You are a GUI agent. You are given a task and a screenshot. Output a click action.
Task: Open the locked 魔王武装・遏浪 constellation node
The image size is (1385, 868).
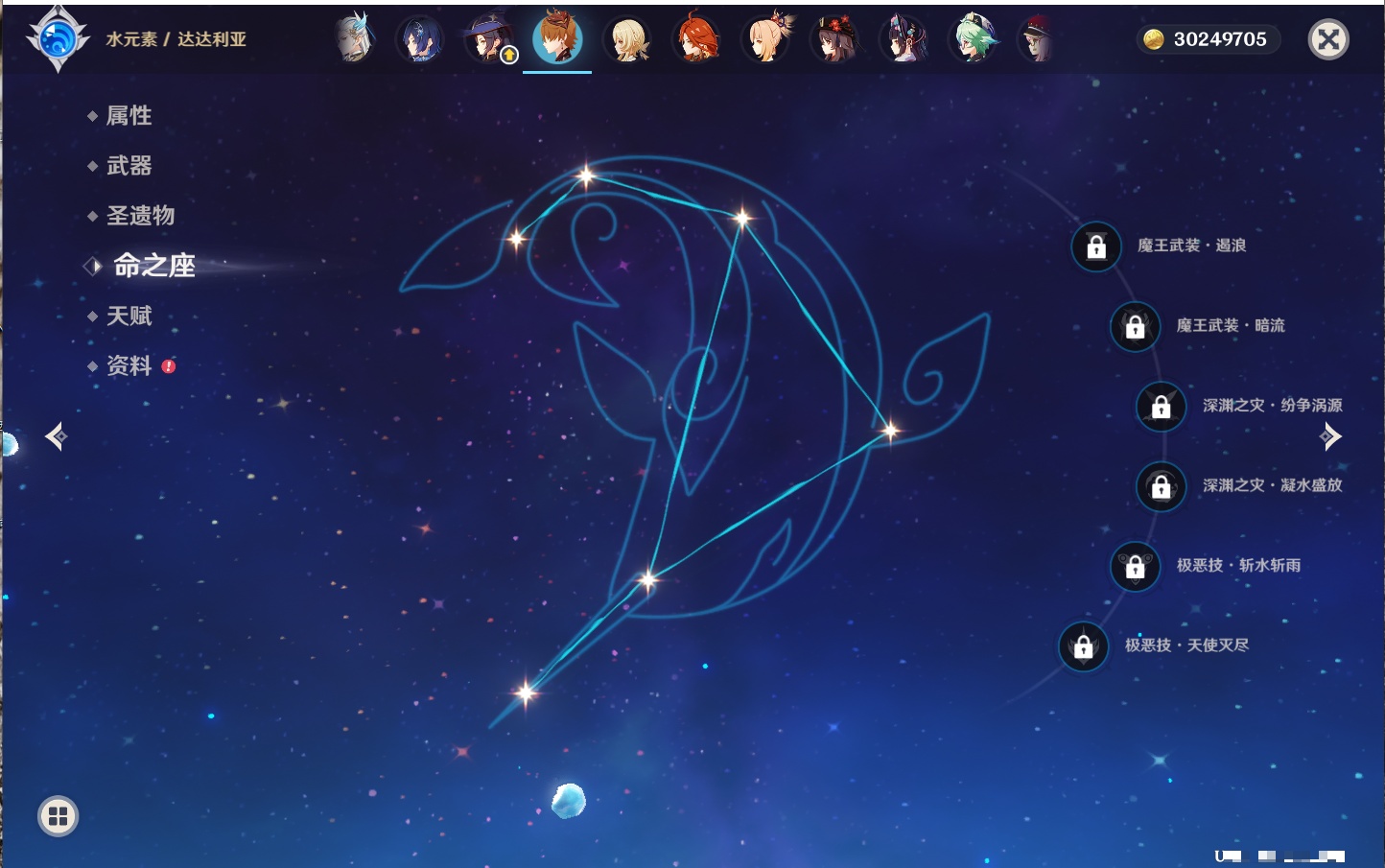pos(1096,246)
